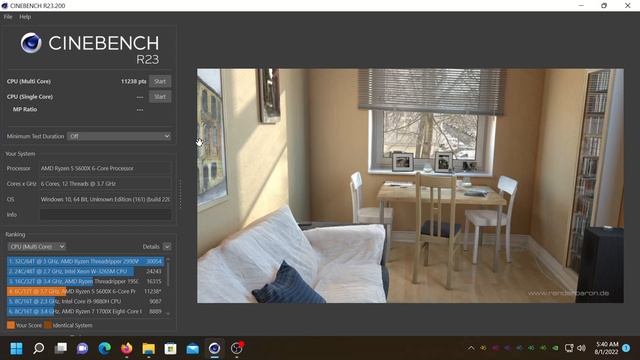
Task: Open the clock and date flyout
Action: pyautogui.click(x=607, y=348)
